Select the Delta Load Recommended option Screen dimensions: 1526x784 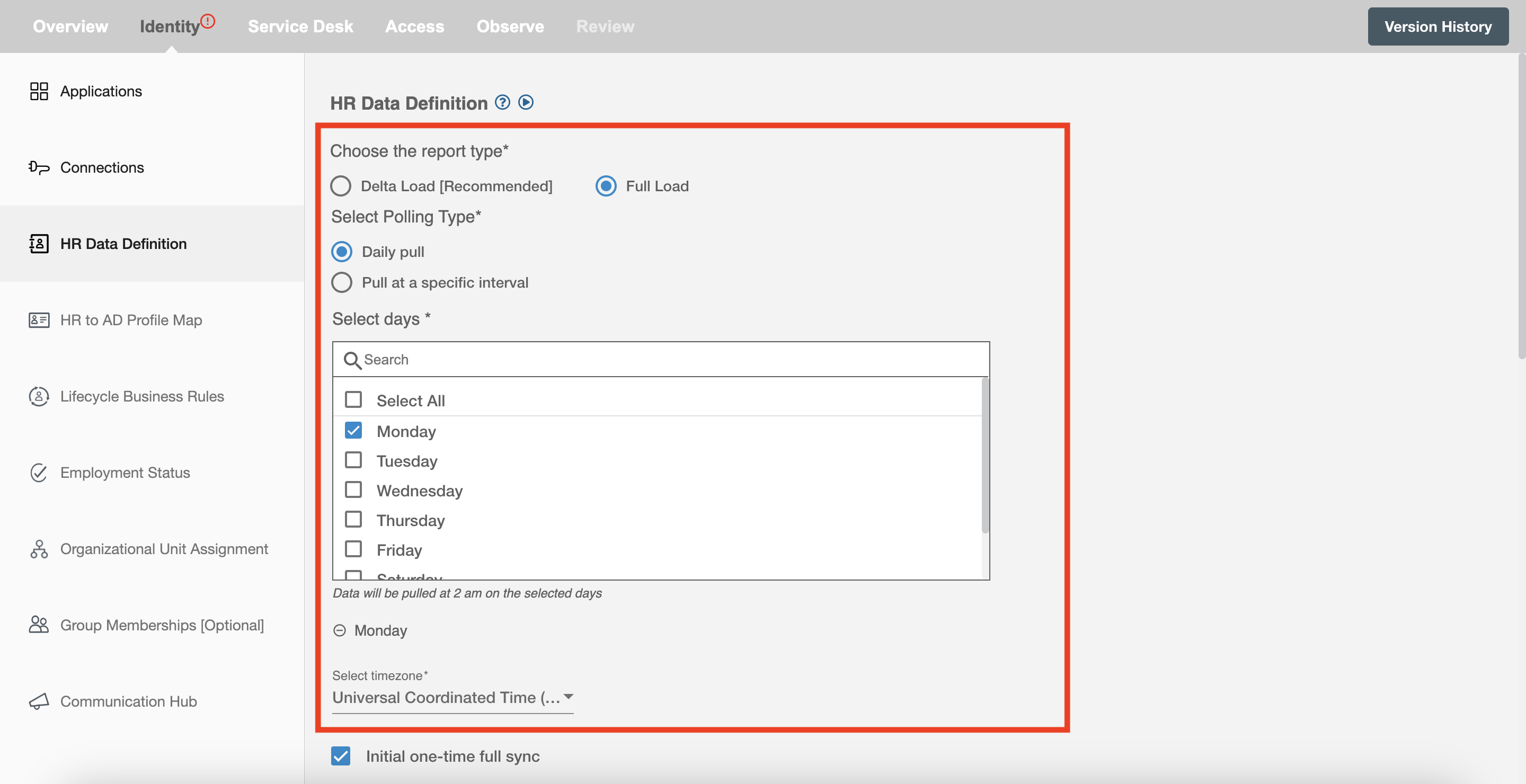[341, 185]
